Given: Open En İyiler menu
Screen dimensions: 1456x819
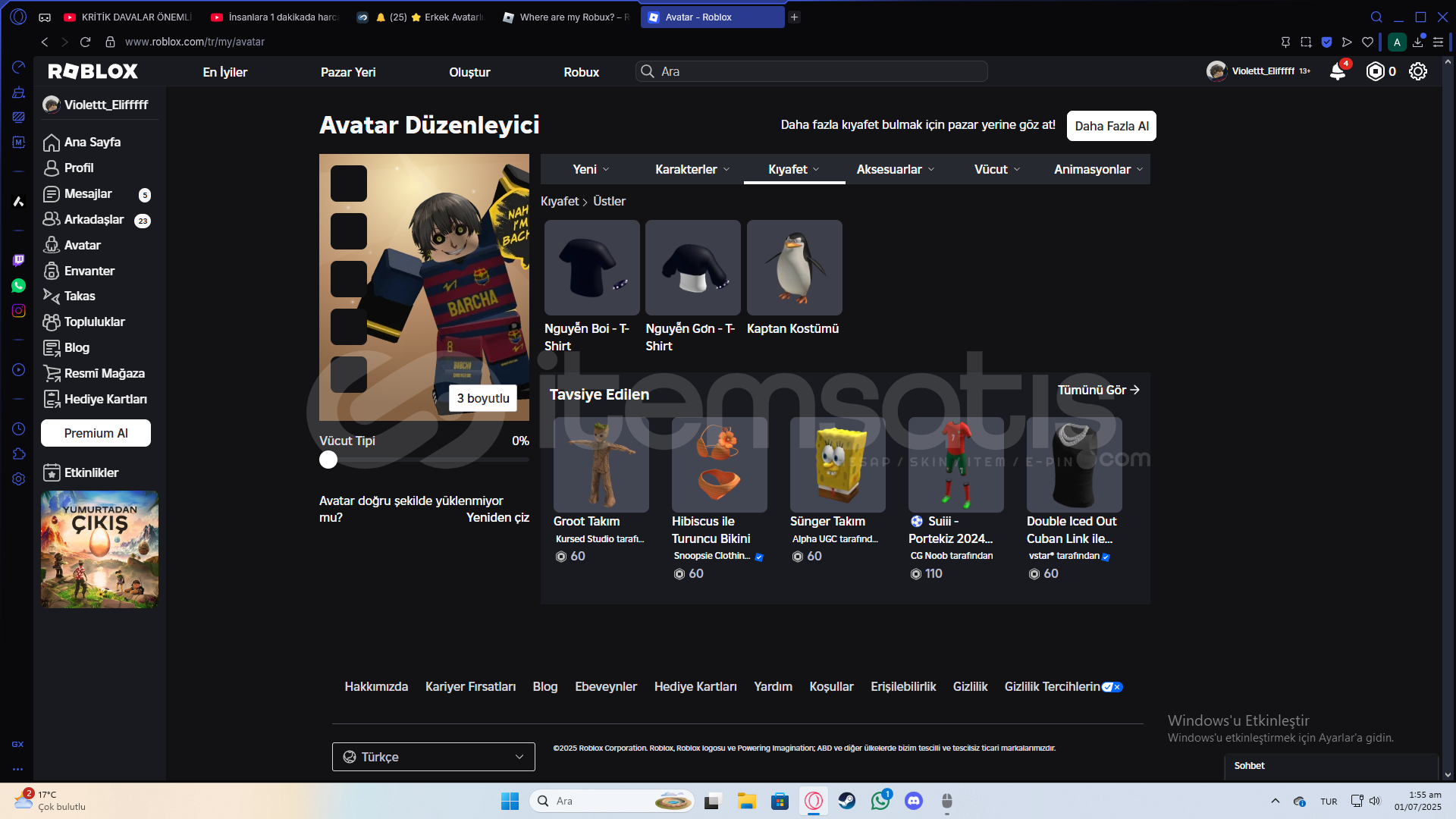Looking at the screenshot, I should pos(225,72).
